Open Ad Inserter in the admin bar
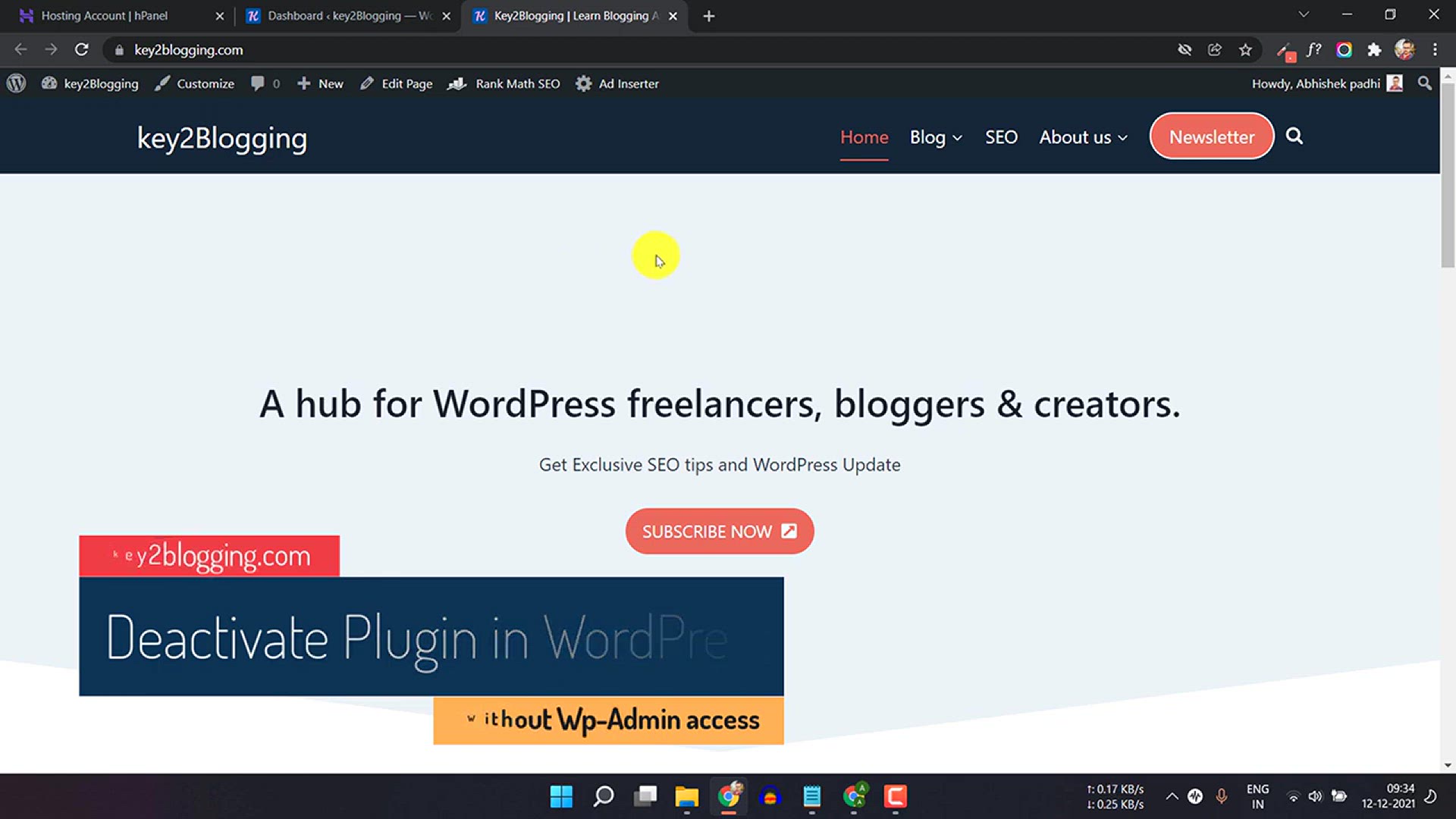1456x819 pixels. pyautogui.click(x=617, y=83)
